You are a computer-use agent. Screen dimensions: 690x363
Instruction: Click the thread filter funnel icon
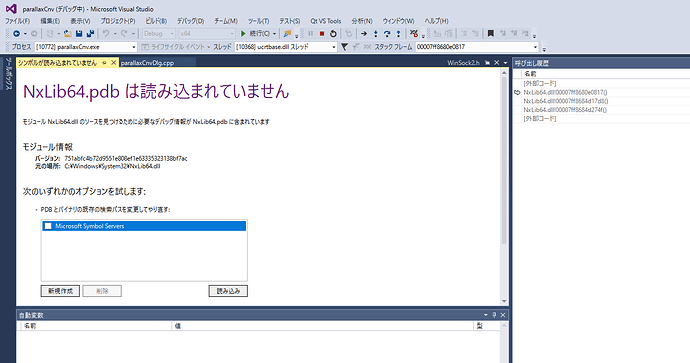click(344, 47)
